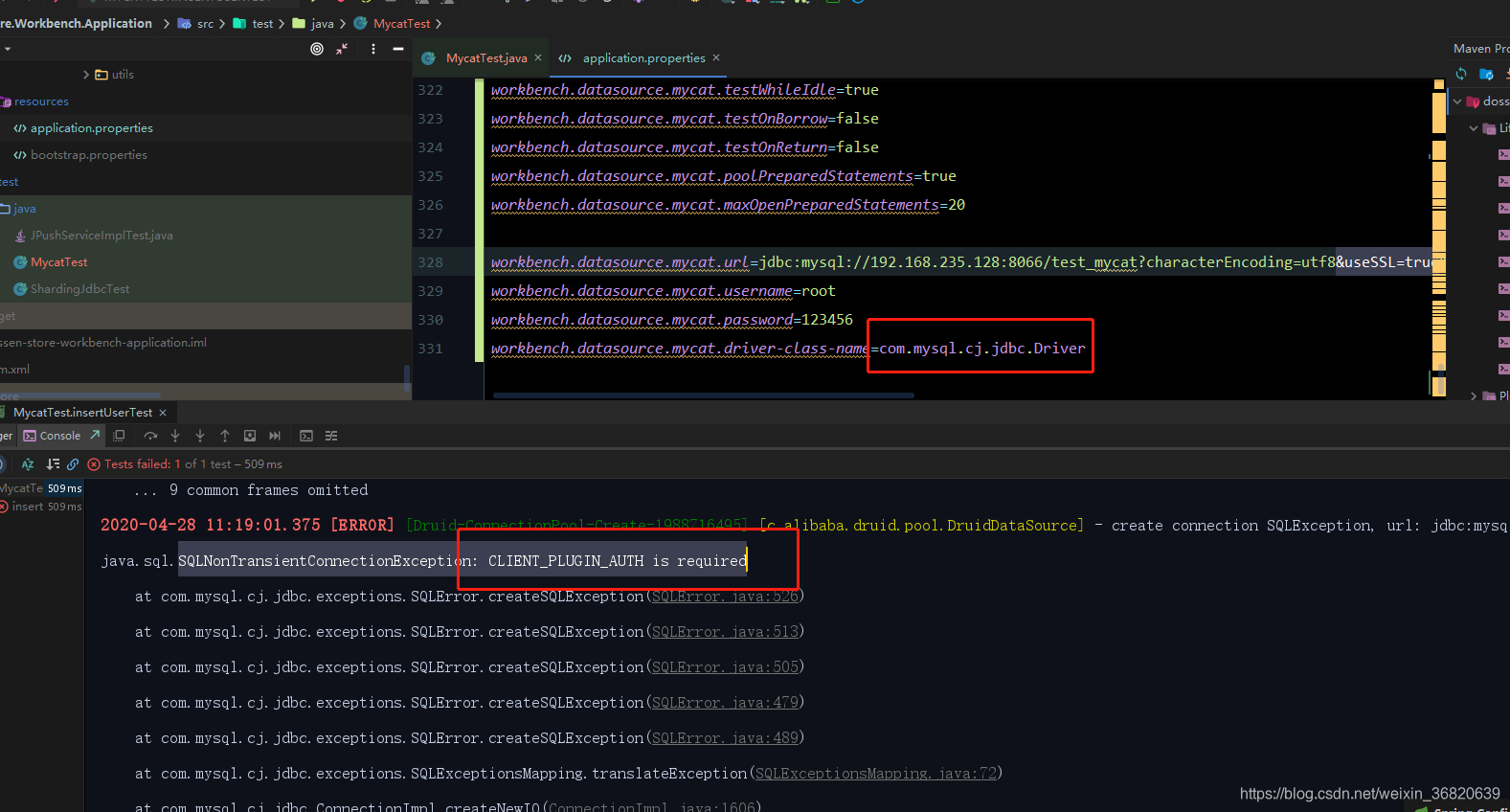The width and height of the screenshot is (1510, 812).
Task: Sort test results alphabetically
Action: [x=28, y=464]
